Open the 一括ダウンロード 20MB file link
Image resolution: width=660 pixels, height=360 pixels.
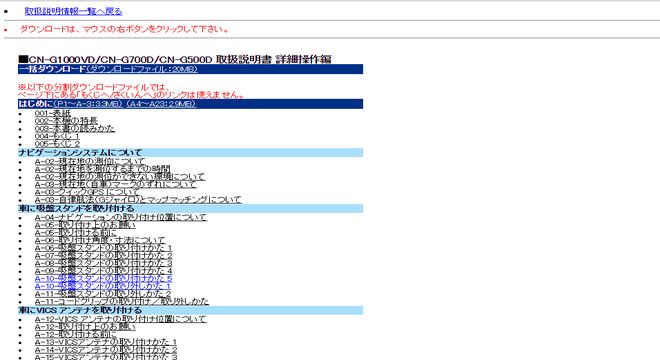click(x=141, y=69)
